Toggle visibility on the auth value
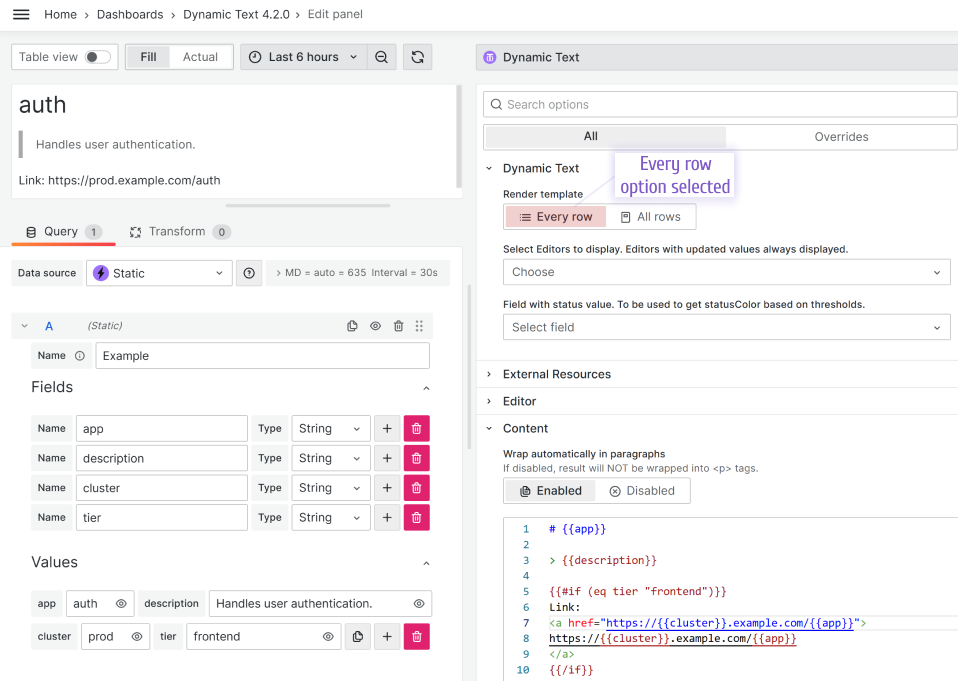The image size is (958, 681). (x=122, y=603)
